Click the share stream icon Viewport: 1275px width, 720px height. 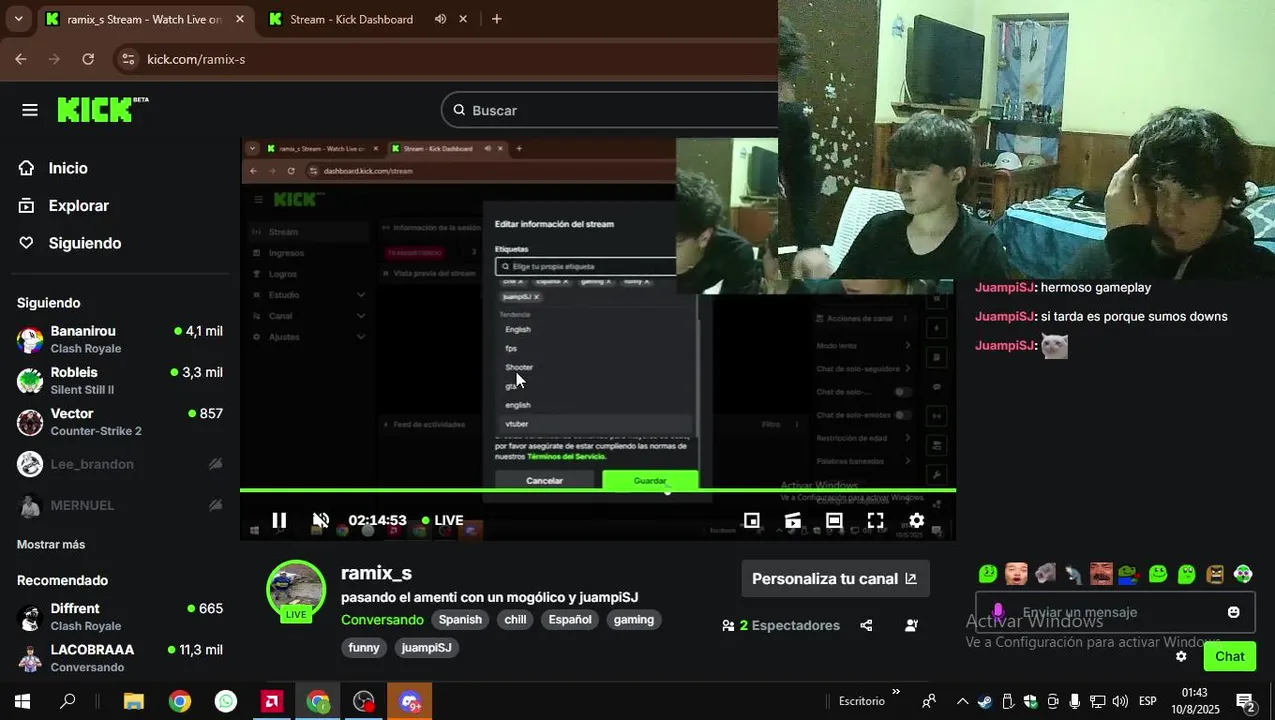[x=866, y=626]
